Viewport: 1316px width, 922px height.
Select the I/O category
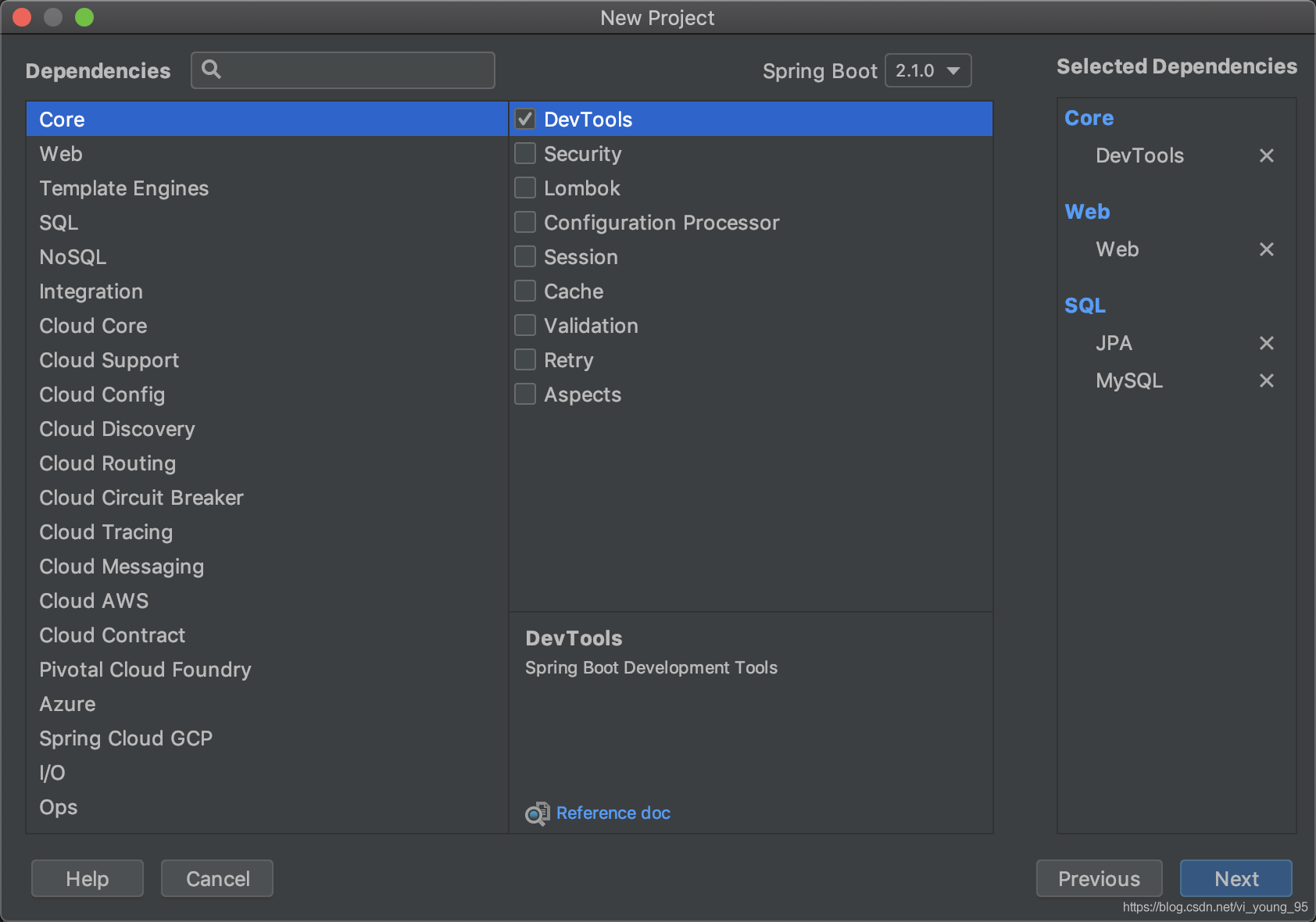267,773
